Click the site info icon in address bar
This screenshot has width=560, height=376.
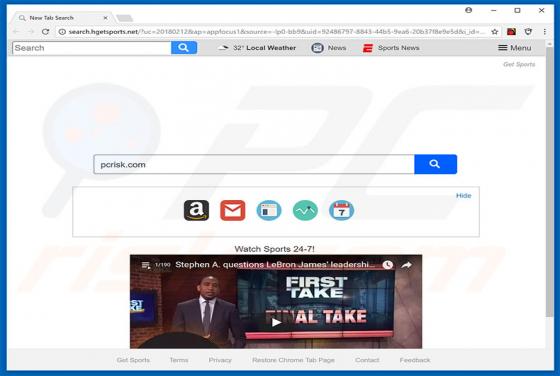62,32
